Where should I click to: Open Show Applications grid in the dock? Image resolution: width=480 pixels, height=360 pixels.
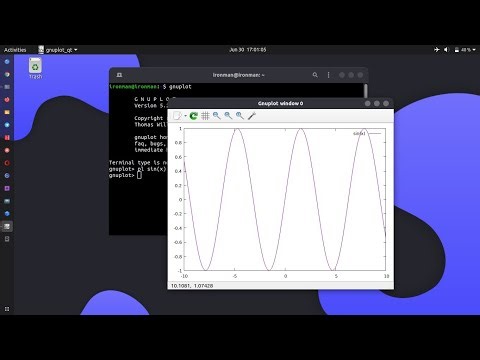pos(7,309)
